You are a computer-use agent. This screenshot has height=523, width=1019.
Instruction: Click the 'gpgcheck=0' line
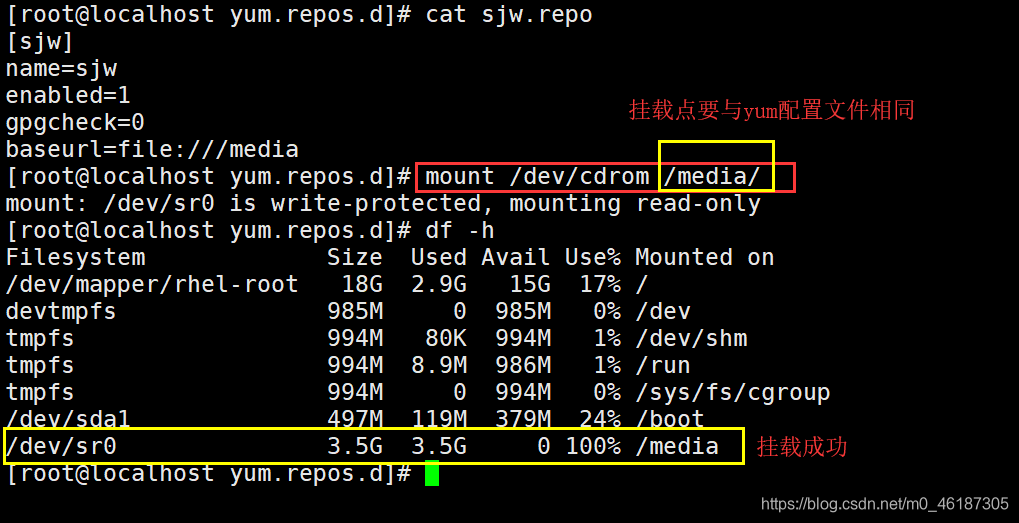75,122
